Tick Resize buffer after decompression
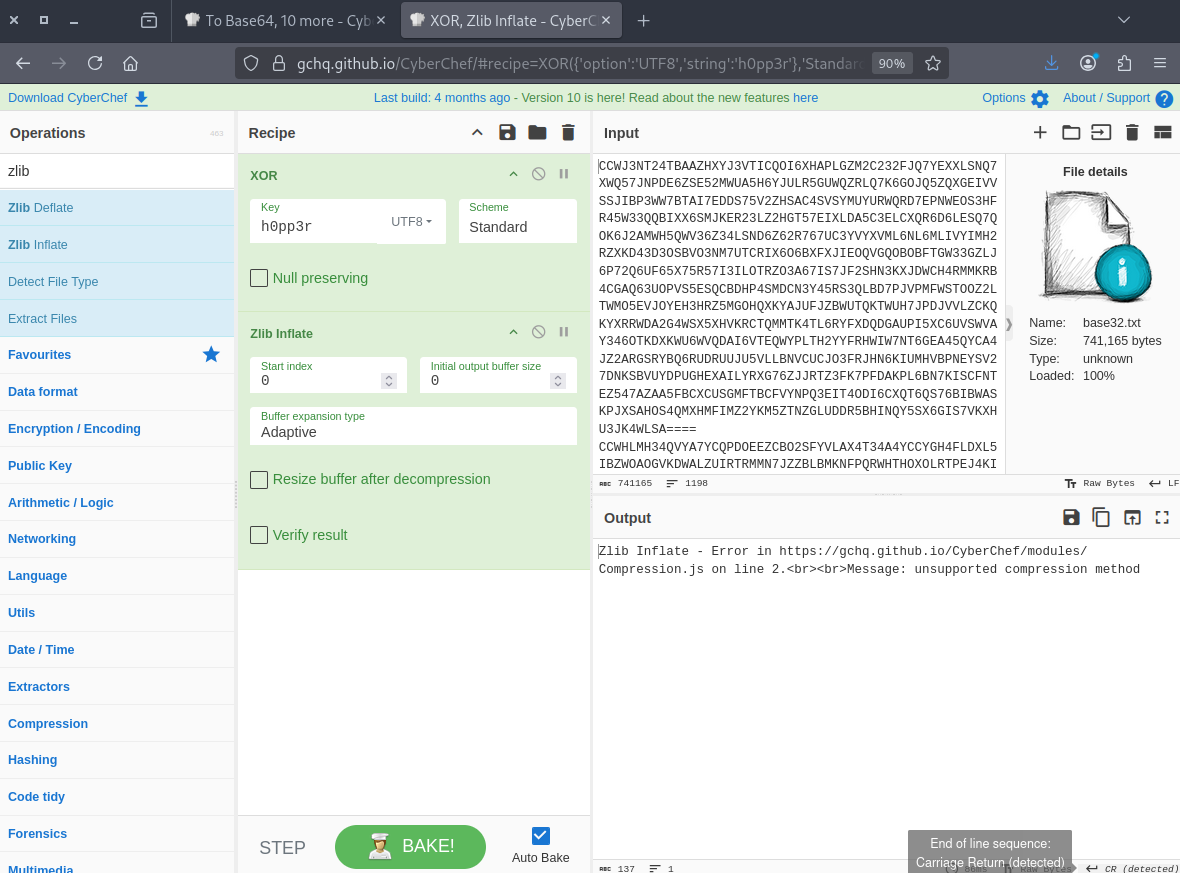This screenshot has height=873, width=1180. point(259,479)
